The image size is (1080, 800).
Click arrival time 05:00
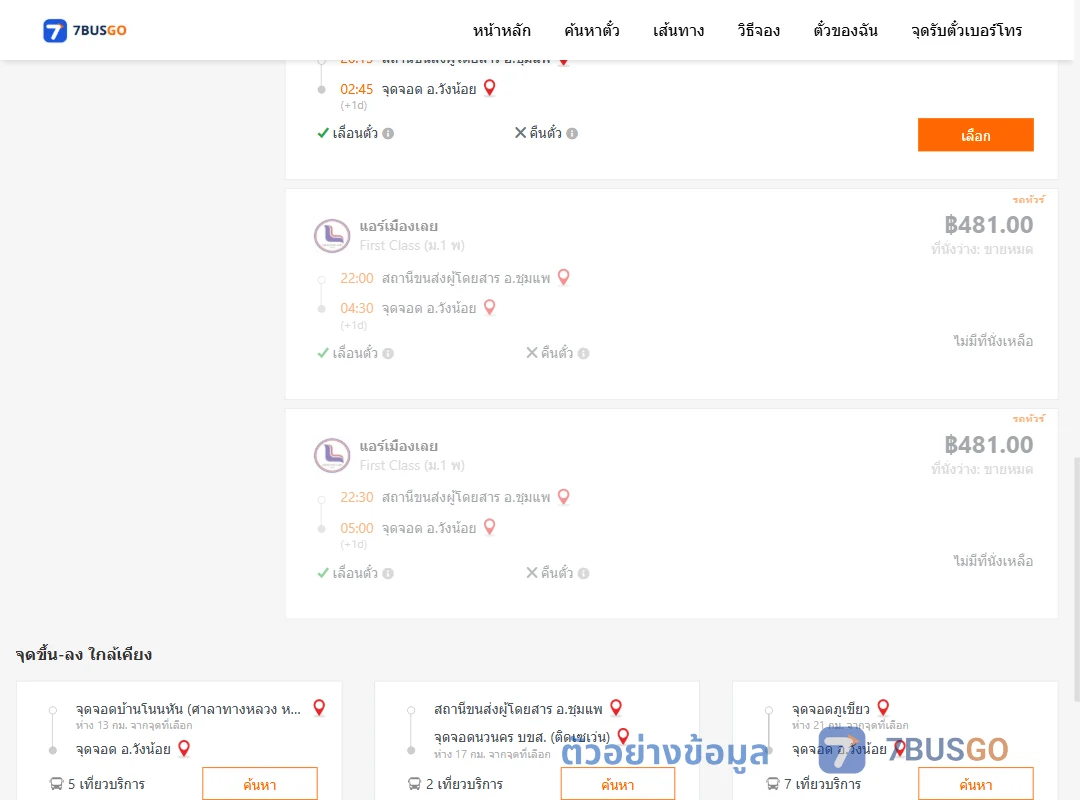(357, 529)
